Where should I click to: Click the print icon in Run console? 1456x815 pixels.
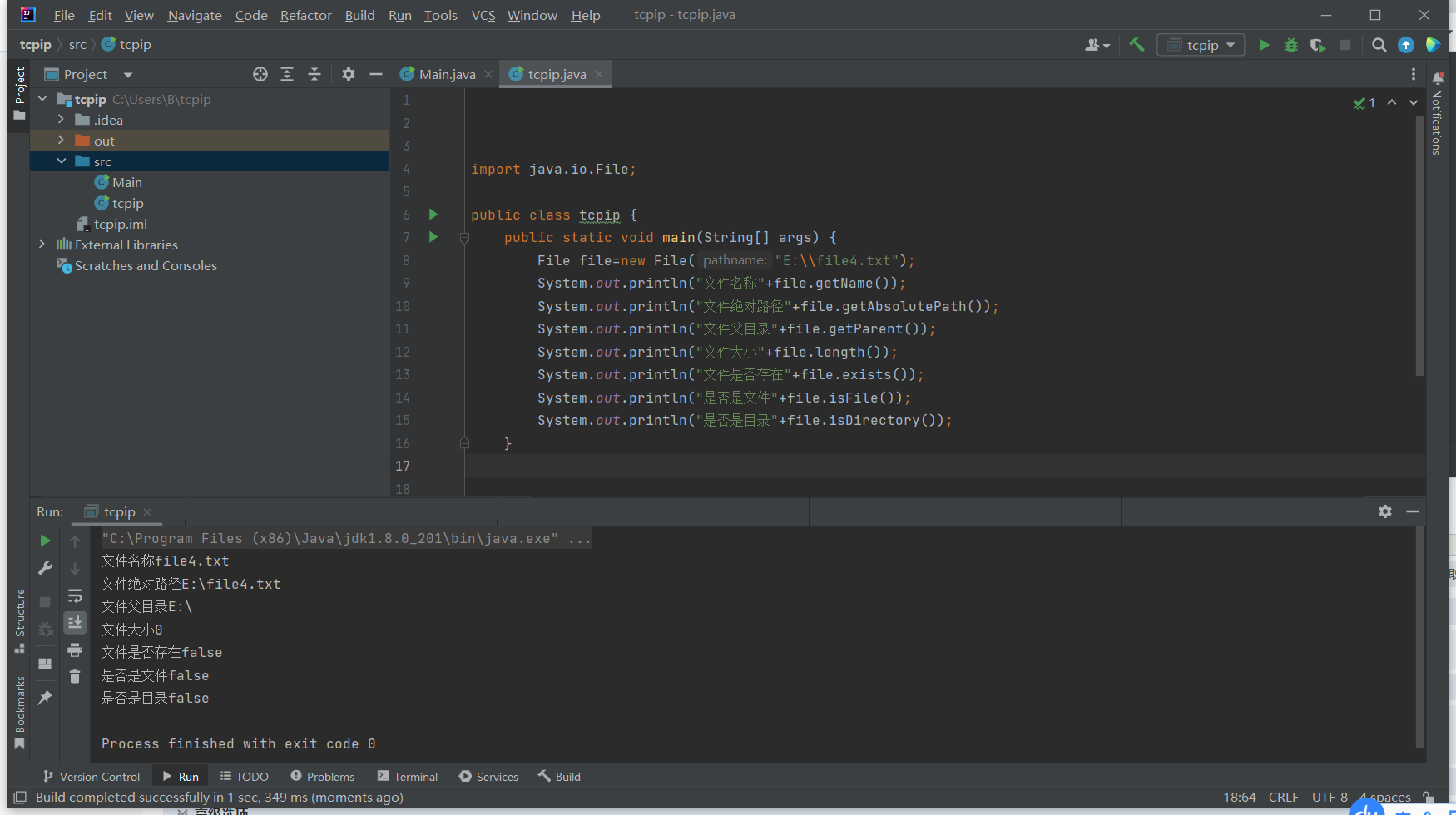[x=75, y=650]
